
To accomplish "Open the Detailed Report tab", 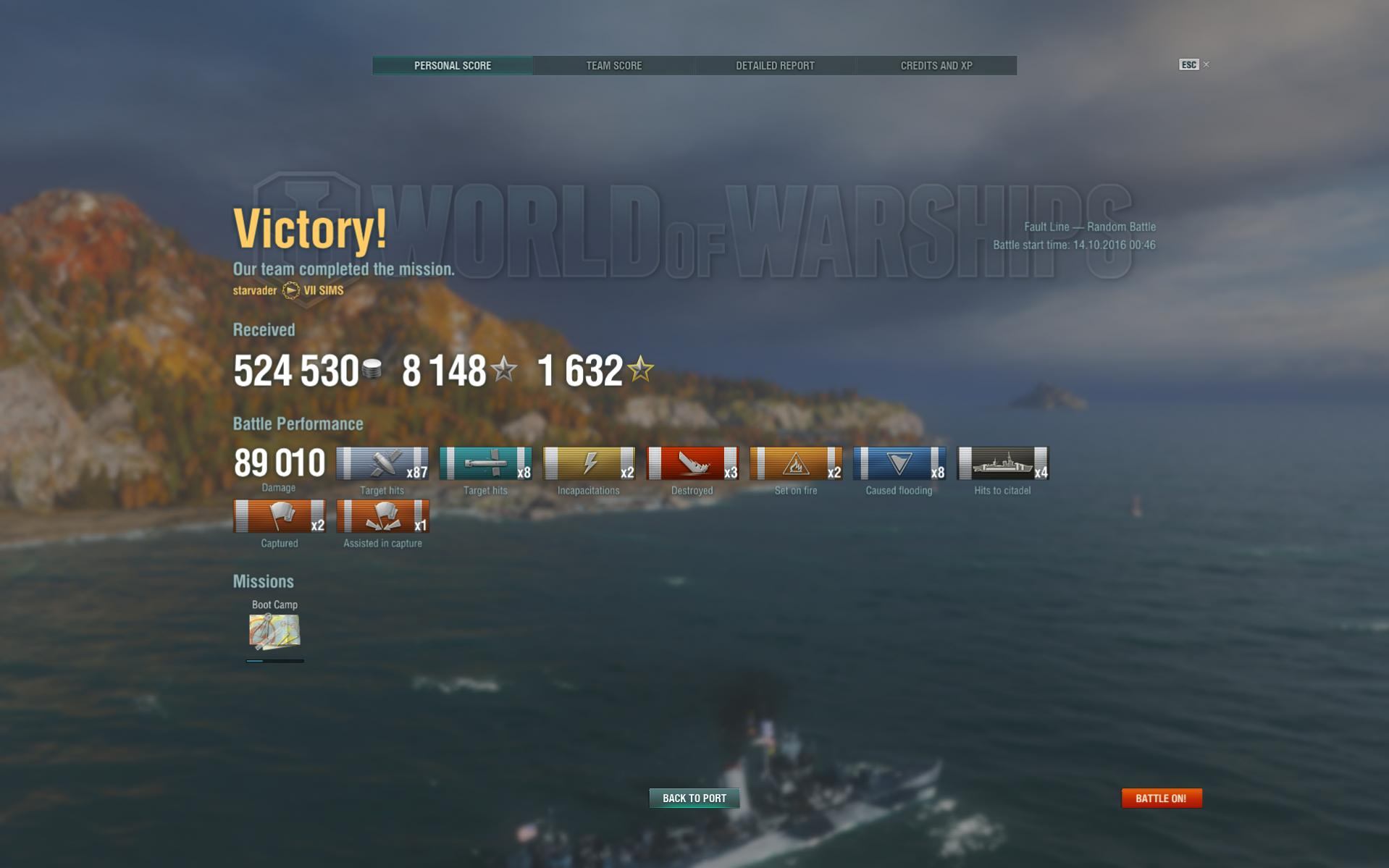I will (x=775, y=65).
